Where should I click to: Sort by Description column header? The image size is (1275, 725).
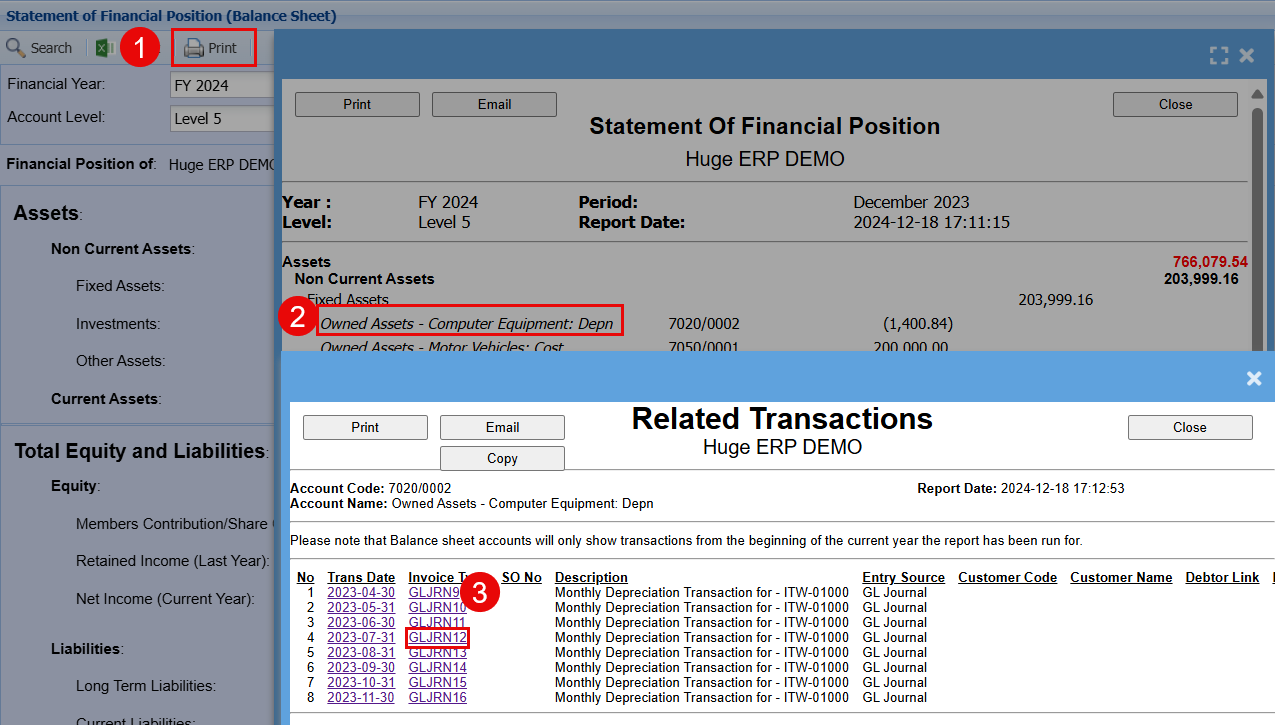click(591, 577)
